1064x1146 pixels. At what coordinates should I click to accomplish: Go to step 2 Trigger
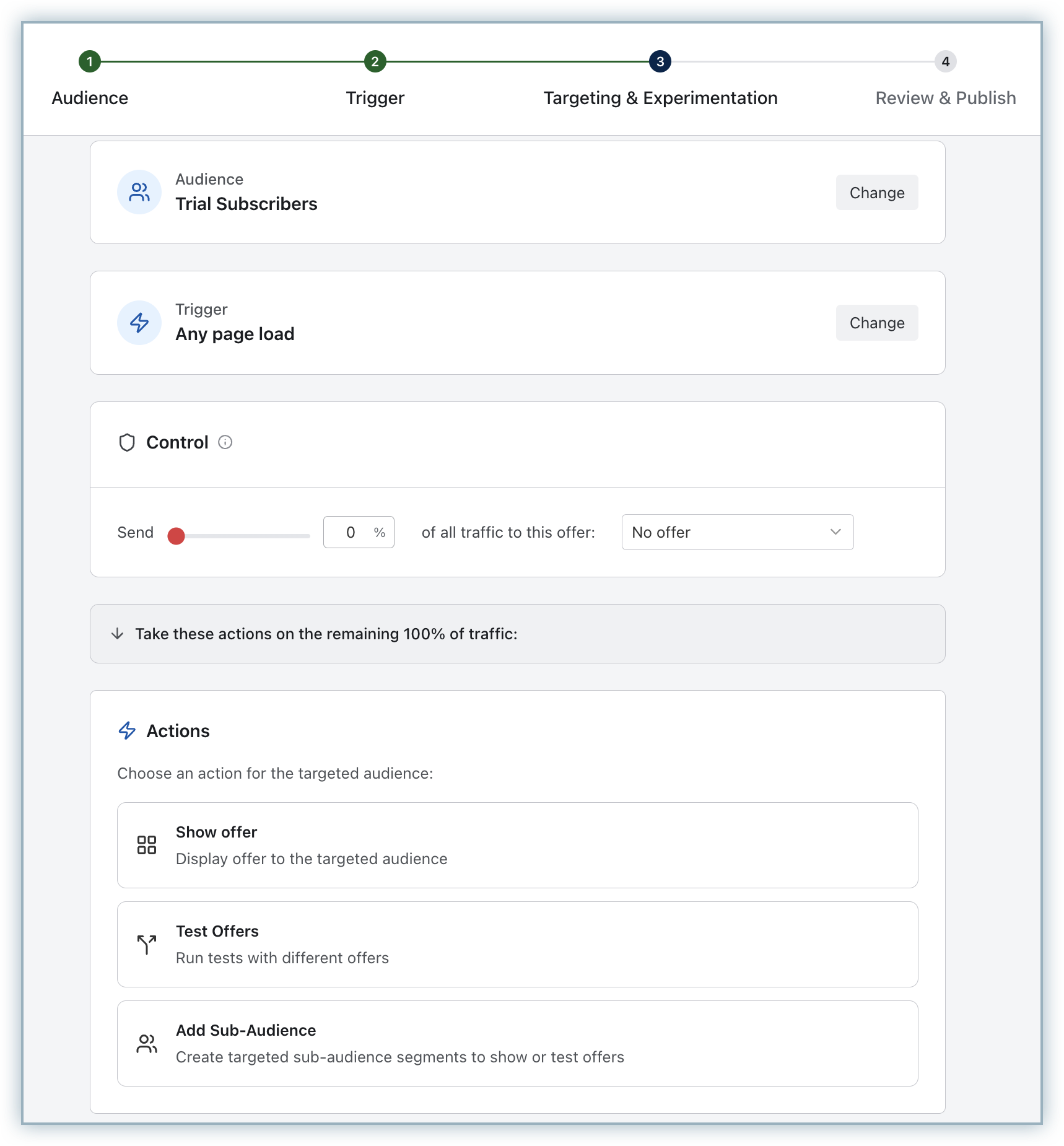point(375,61)
